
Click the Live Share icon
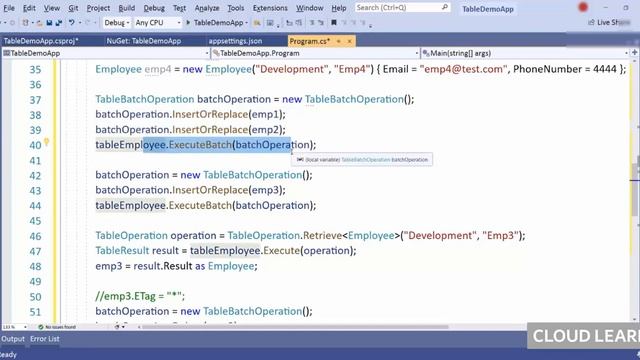click(x=591, y=22)
